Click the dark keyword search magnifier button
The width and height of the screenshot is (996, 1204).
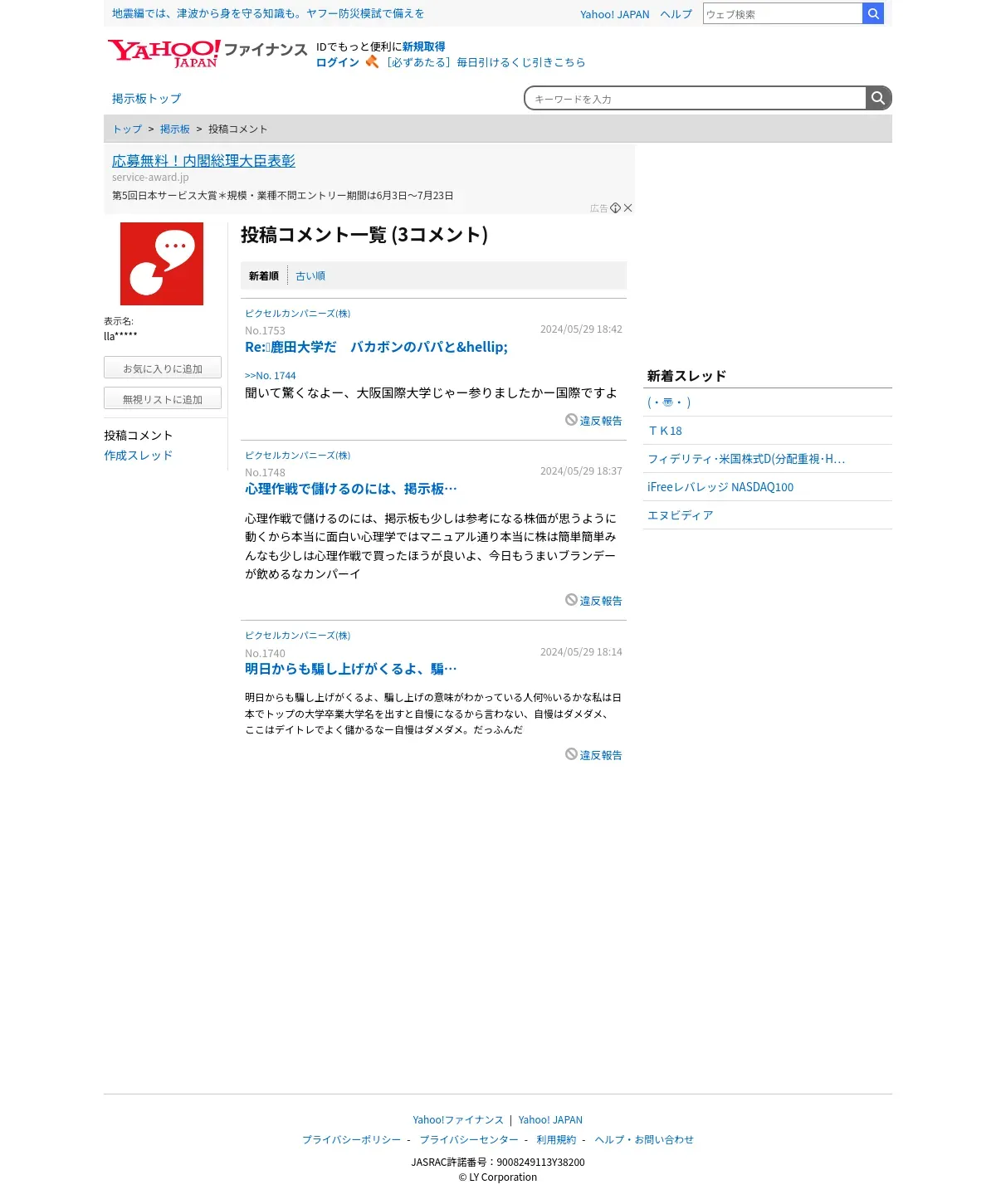tap(878, 98)
